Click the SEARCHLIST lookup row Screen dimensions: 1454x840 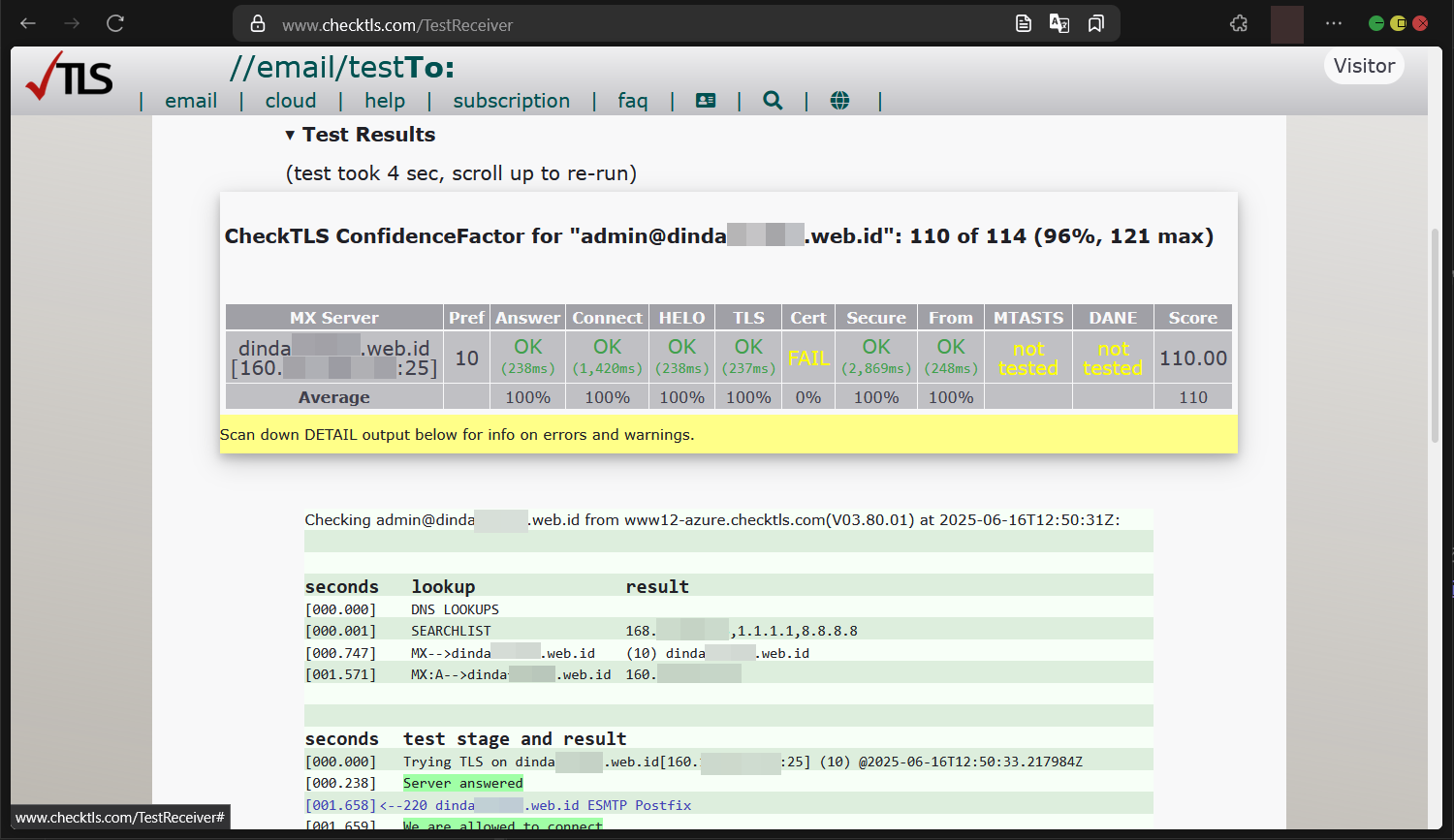click(729, 631)
